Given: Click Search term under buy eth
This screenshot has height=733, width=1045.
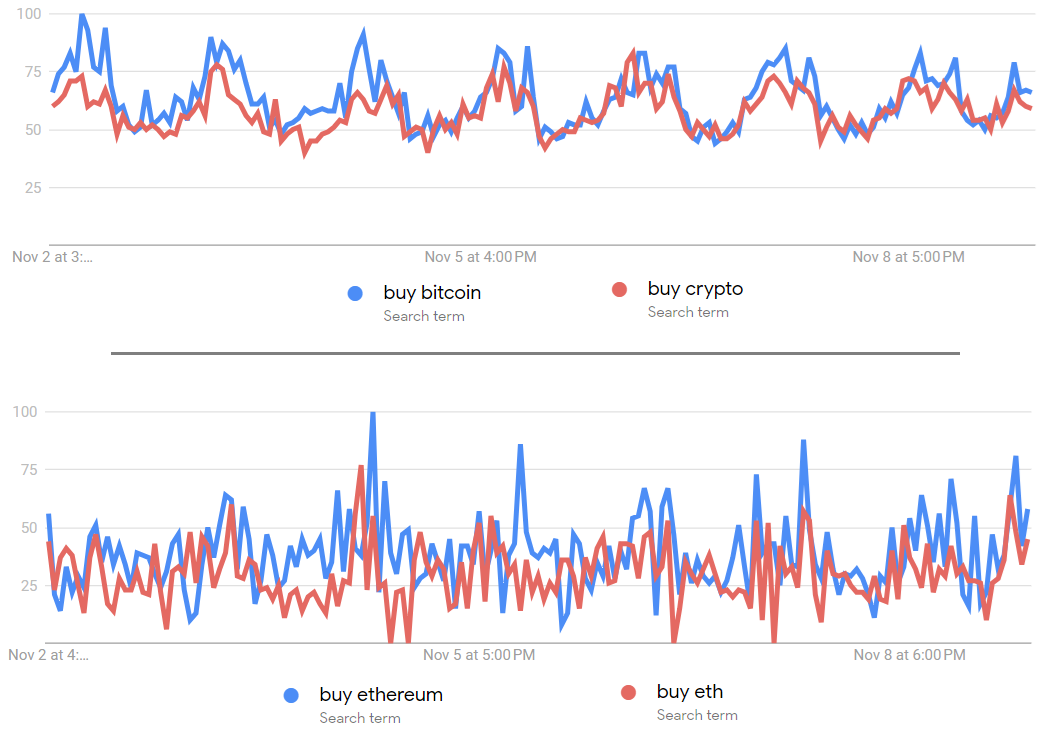Looking at the screenshot, I should tap(697, 715).
